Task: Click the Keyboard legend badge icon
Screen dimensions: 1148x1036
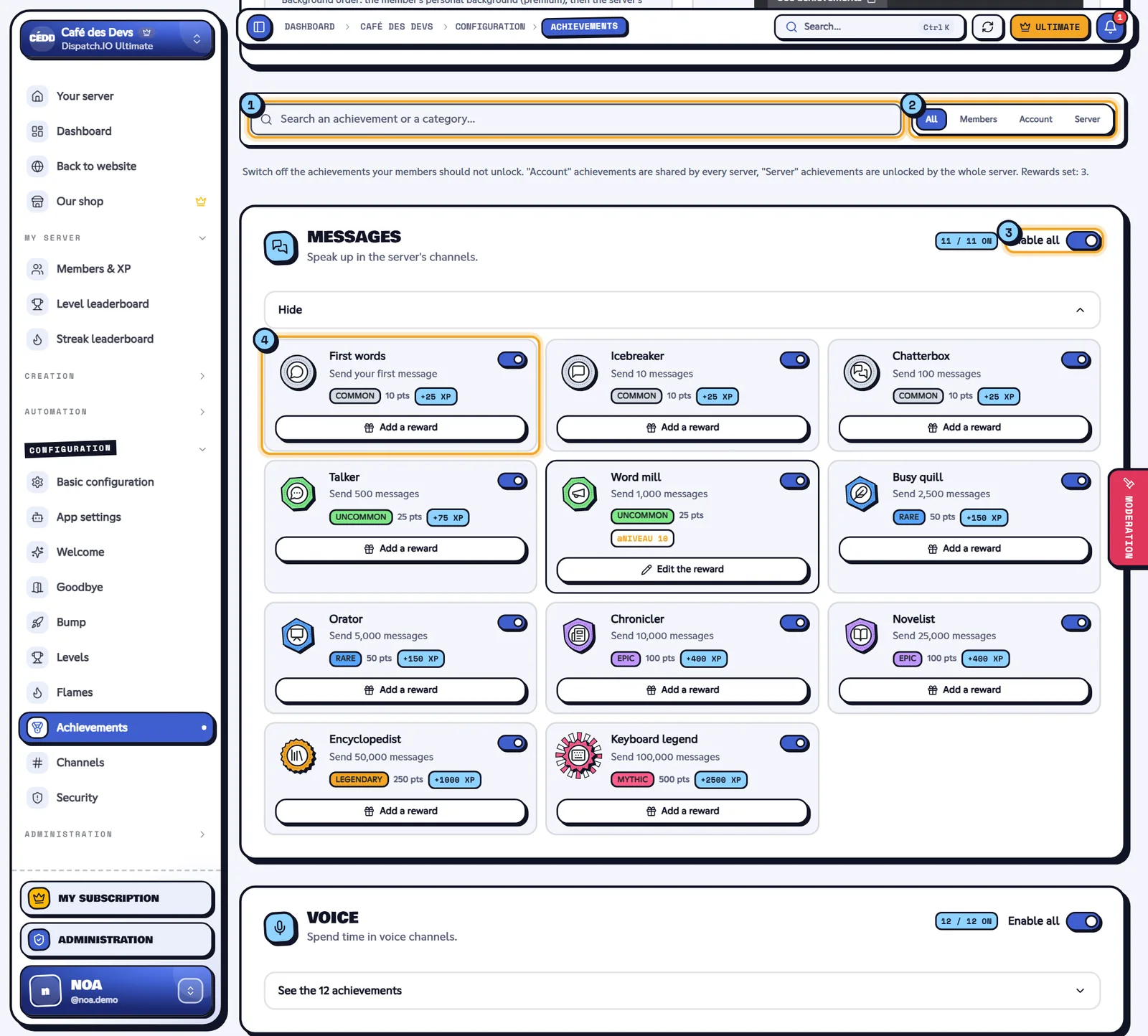Action: pos(579,755)
